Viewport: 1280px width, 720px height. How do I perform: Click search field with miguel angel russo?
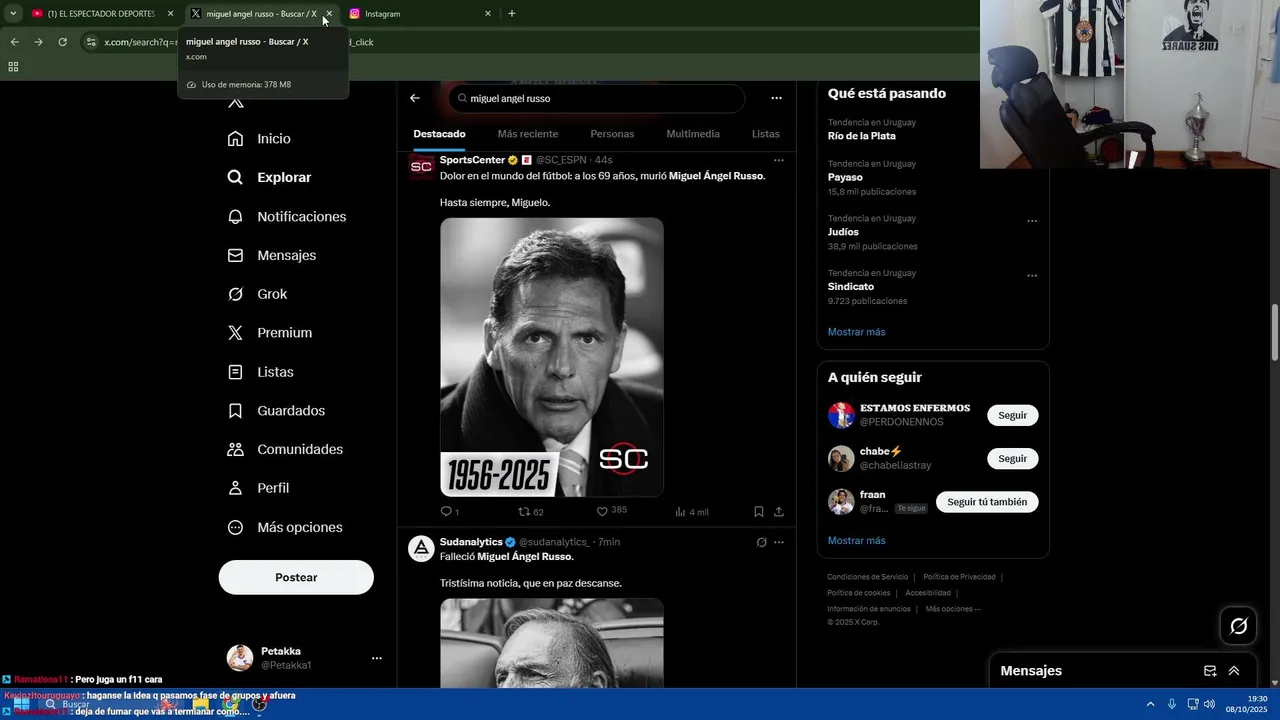tap(597, 99)
